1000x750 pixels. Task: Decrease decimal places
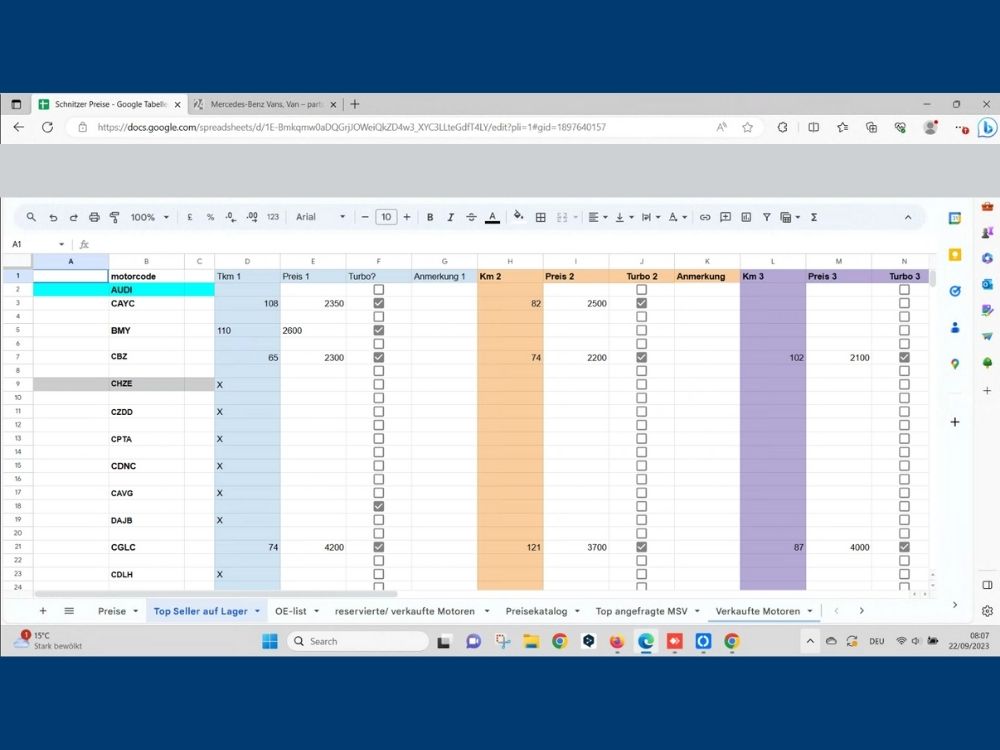(x=230, y=217)
